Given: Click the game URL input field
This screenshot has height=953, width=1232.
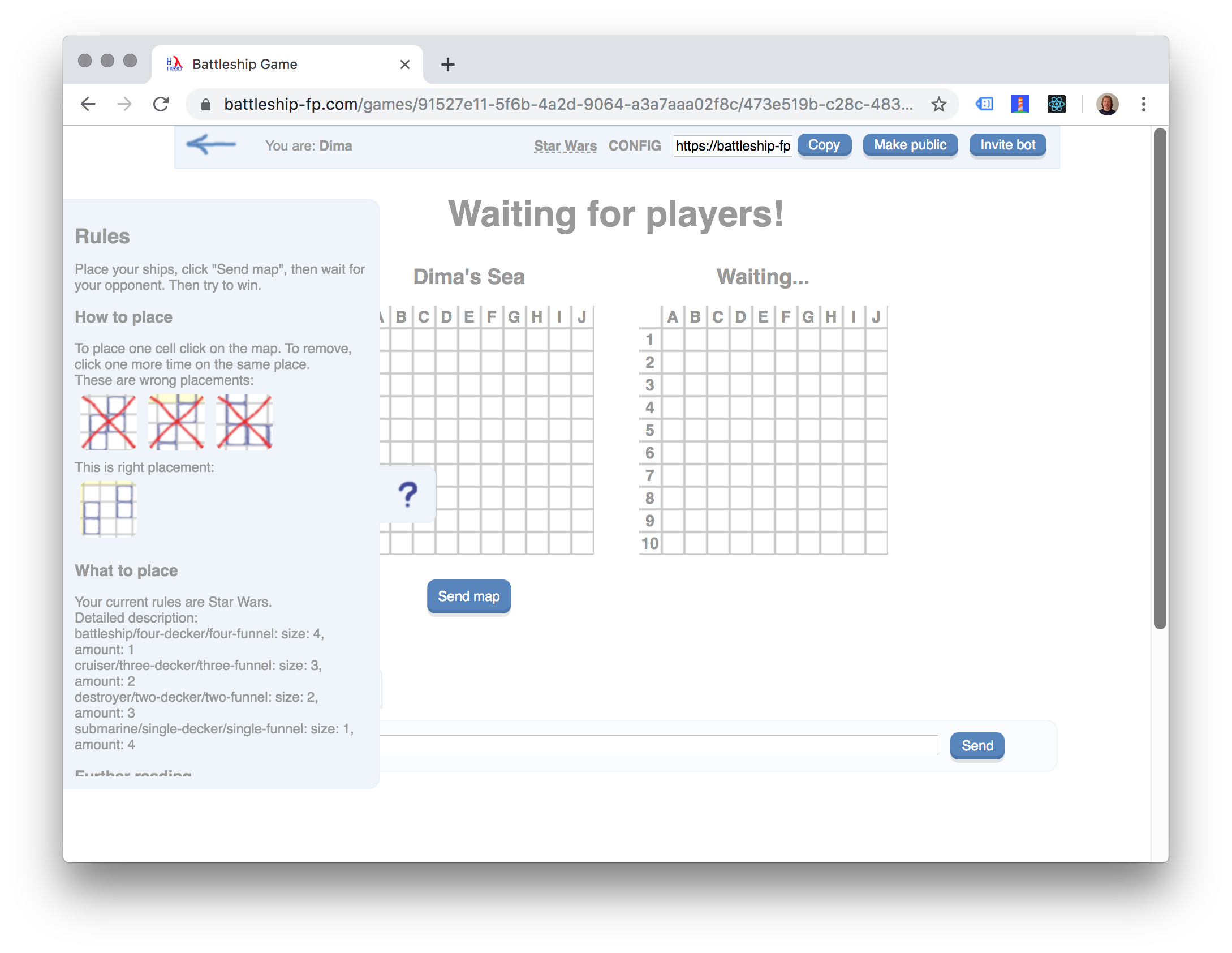Looking at the screenshot, I should tap(733, 145).
